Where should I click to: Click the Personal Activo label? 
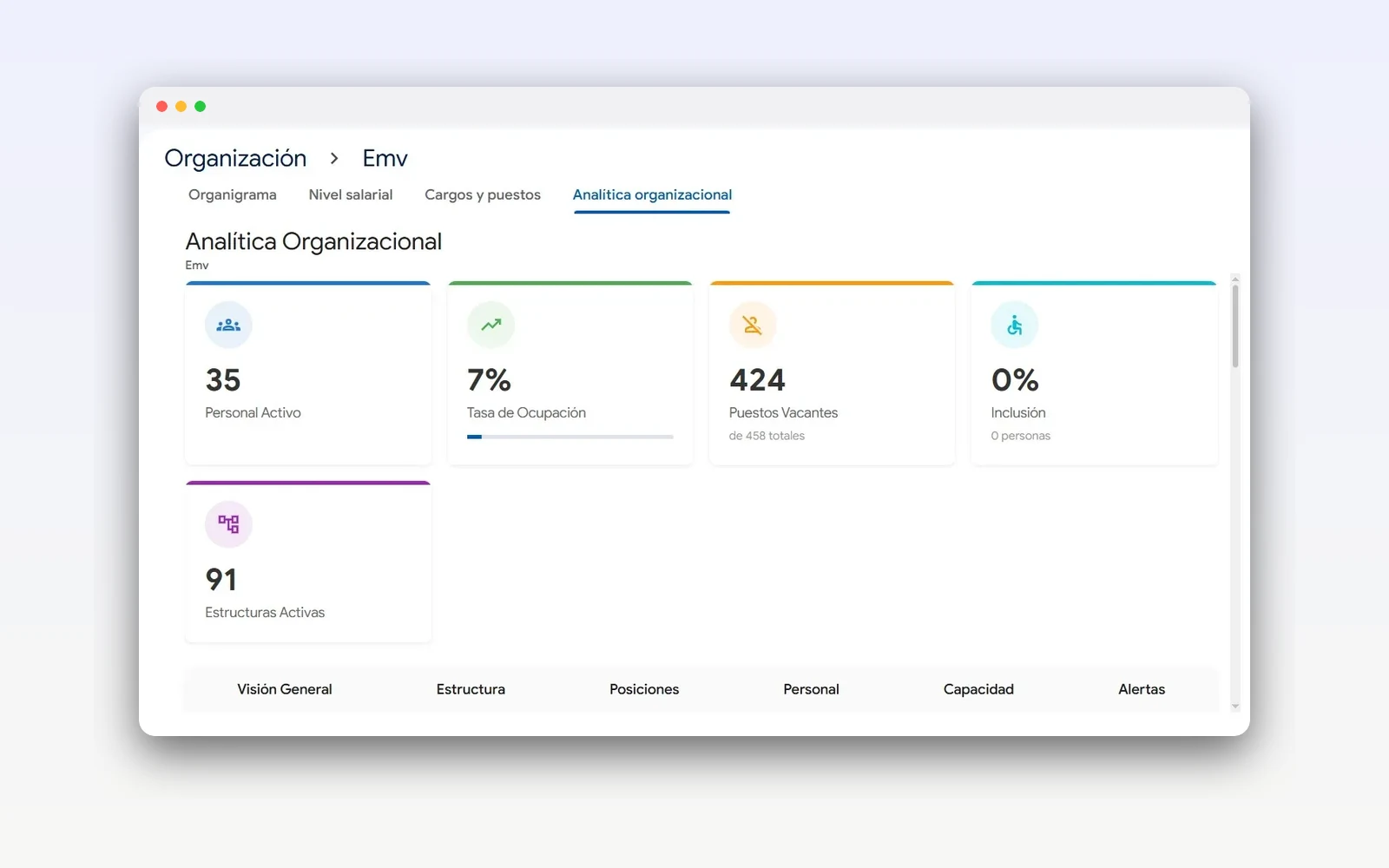click(253, 413)
